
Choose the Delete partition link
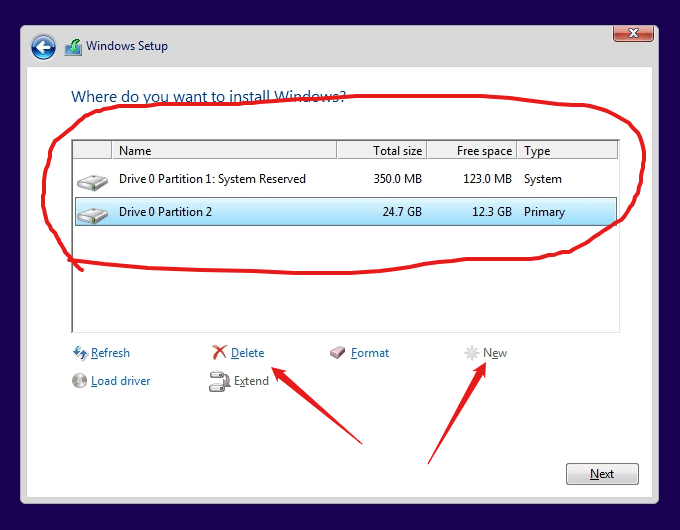click(x=247, y=353)
